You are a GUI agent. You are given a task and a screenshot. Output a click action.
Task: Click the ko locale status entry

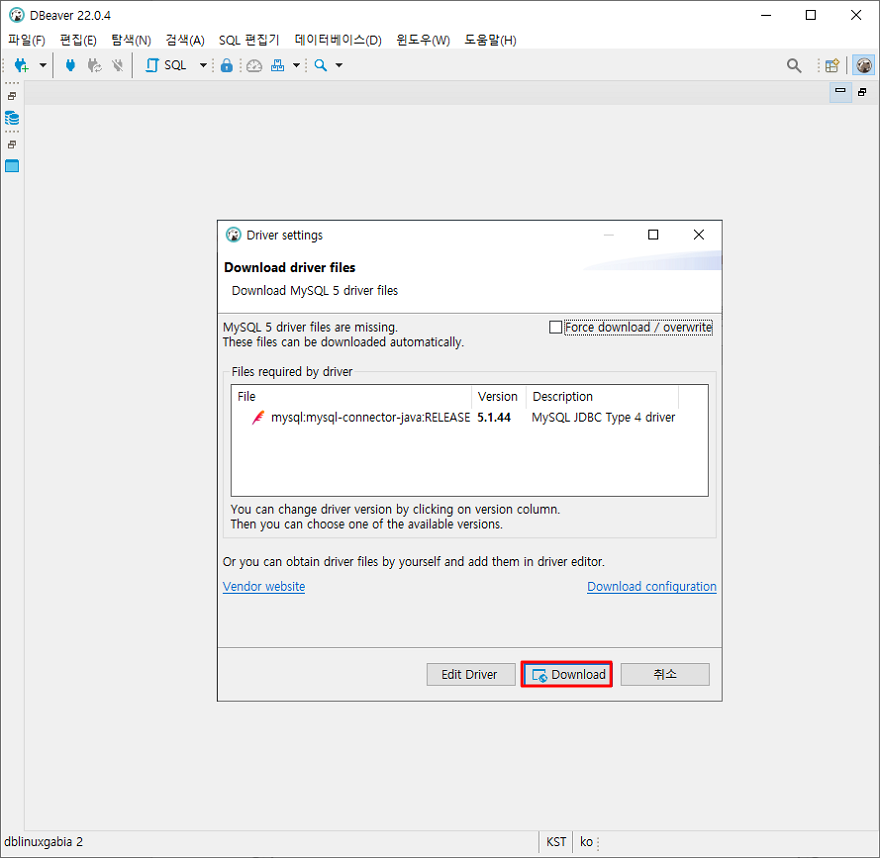coord(586,842)
